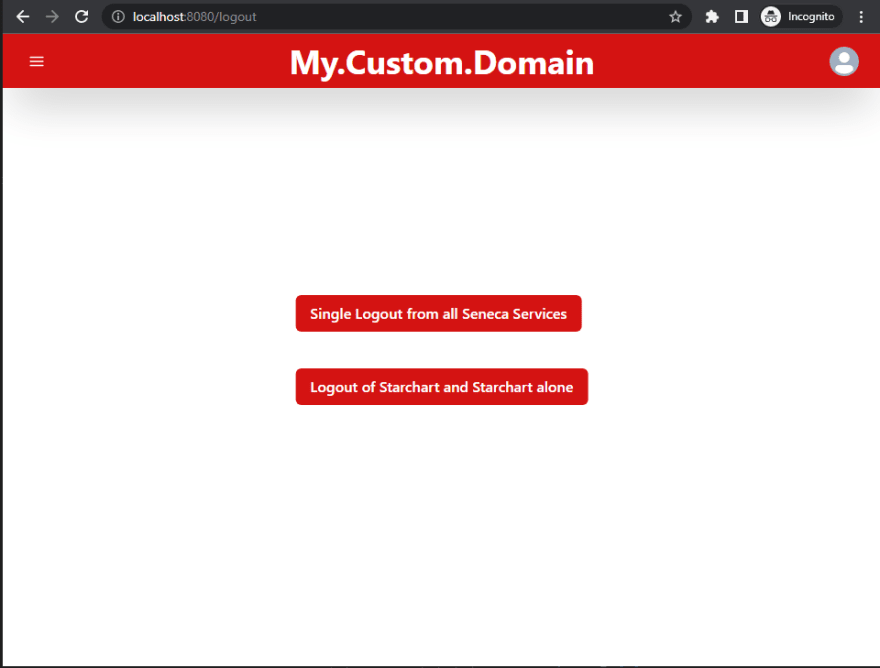This screenshot has width=880, height=668.
Task: Open the hamburger menu in the red header
Action: [36, 61]
